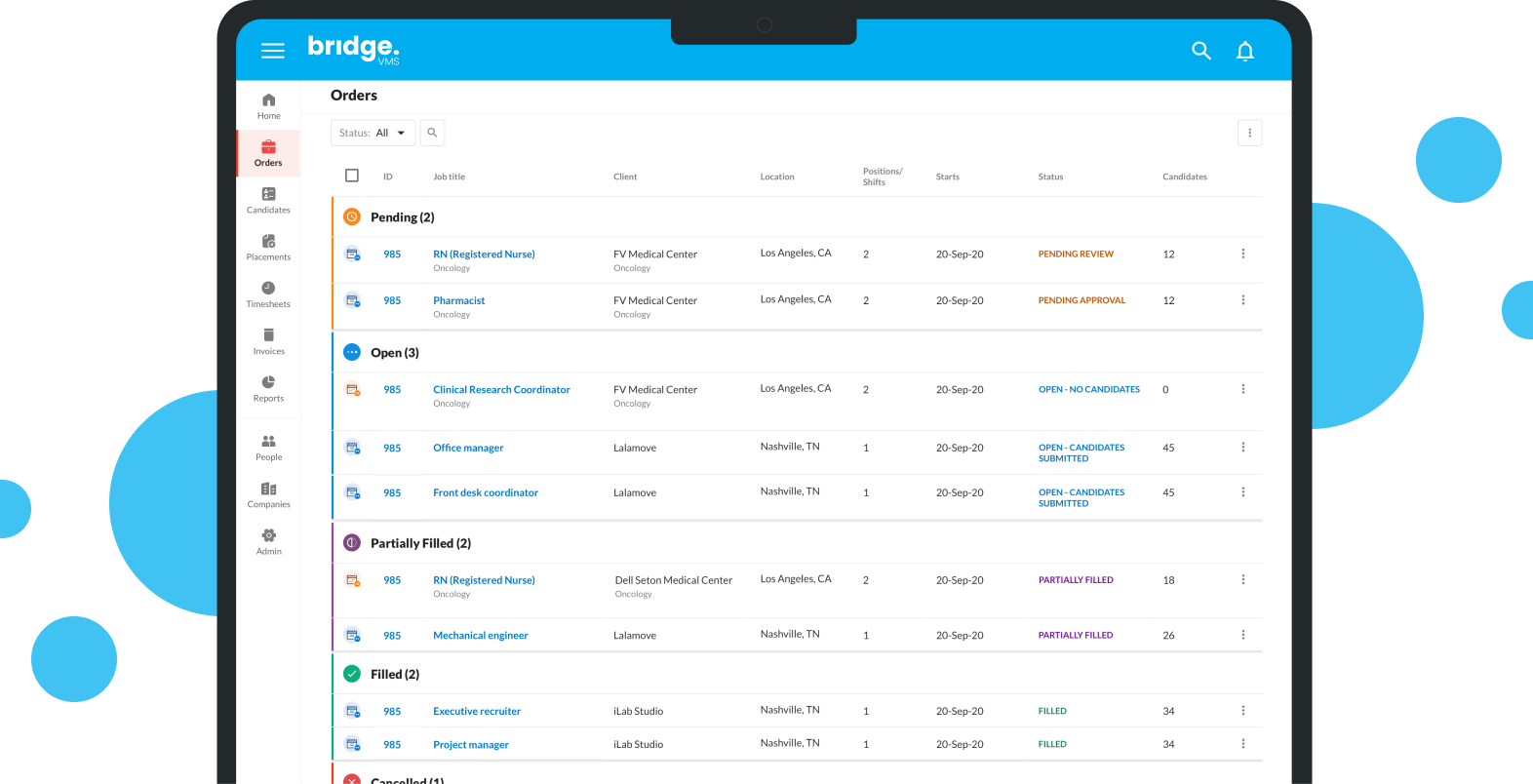Expand the Status: All dropdown
Screen dimensions: 1533x784
tap(373, 133)
